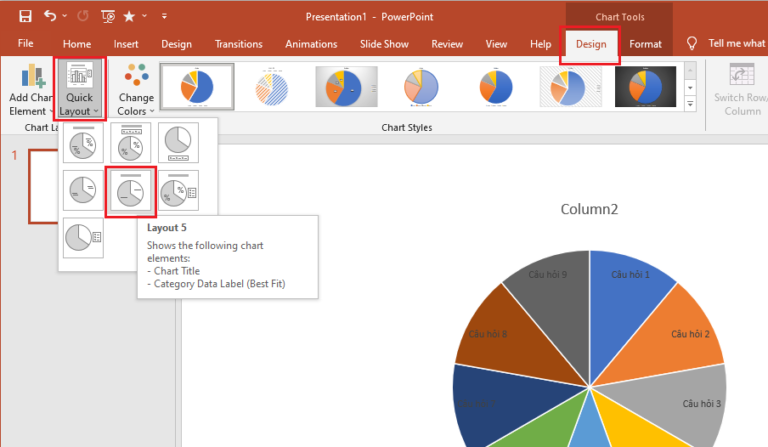Apply Layout 2 with top legend
Viewport: 768px width, 447px height.
[131, 142]
